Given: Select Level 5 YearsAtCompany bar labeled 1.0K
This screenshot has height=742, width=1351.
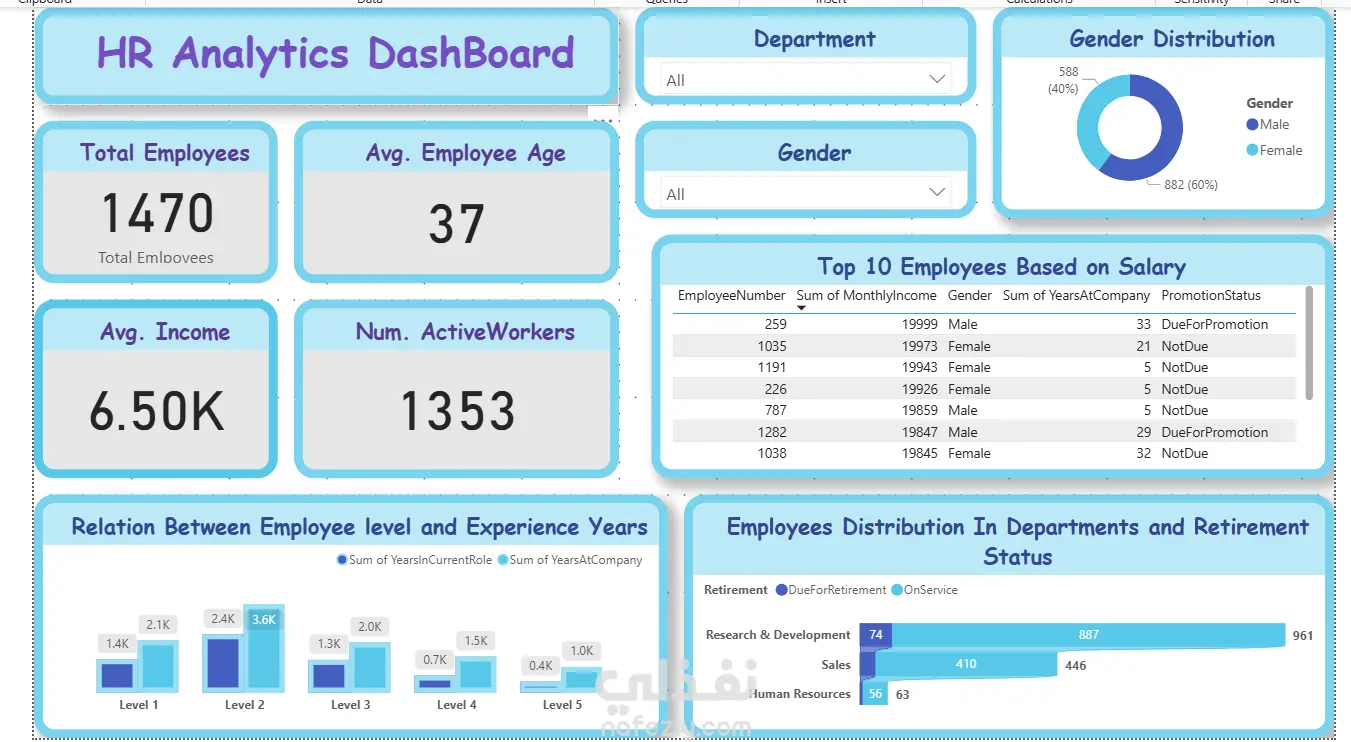Looking at the screenshot, I should coord(581,680).
